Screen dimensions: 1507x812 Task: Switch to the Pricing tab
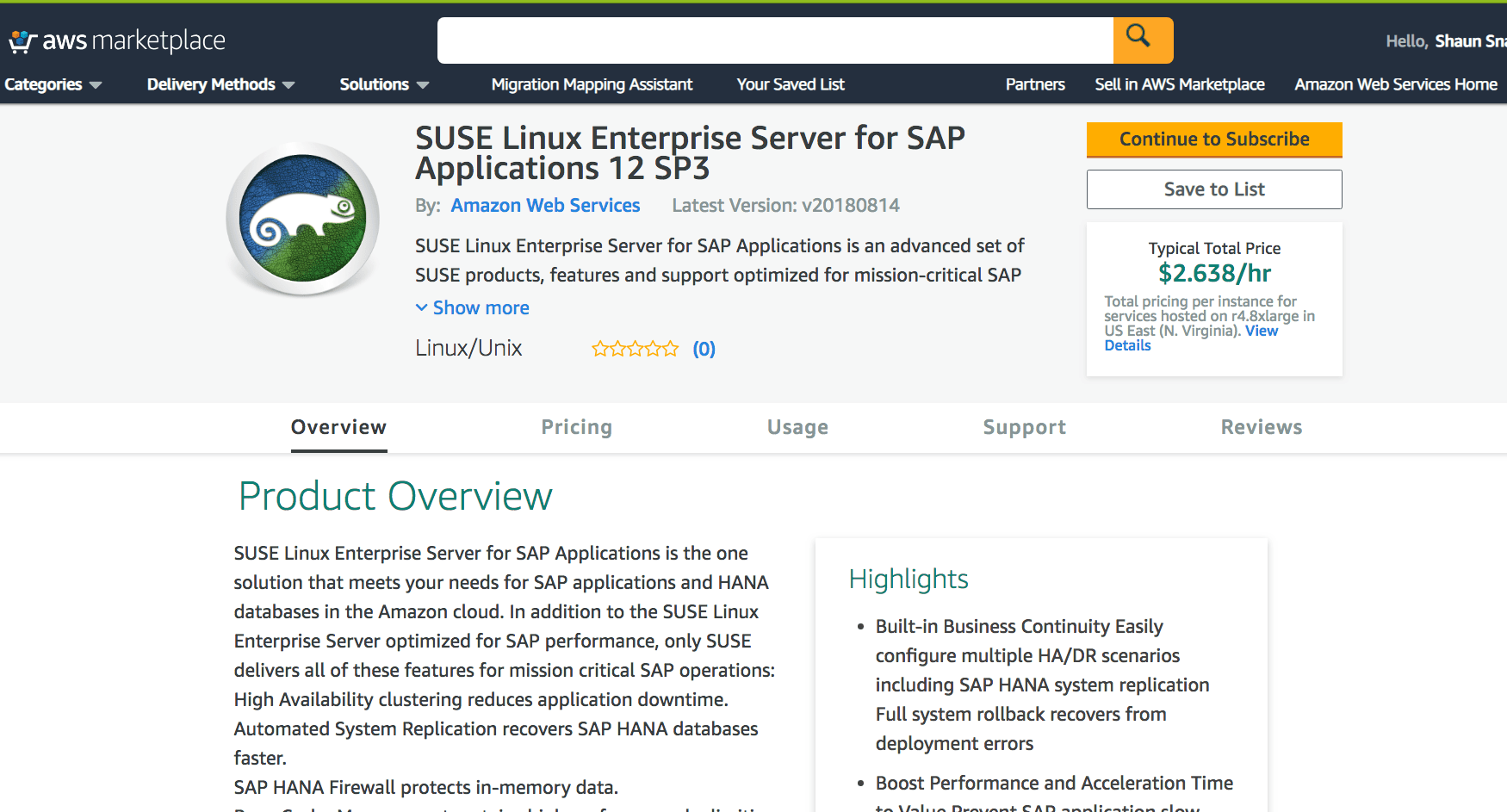click(x=577, y=427)
